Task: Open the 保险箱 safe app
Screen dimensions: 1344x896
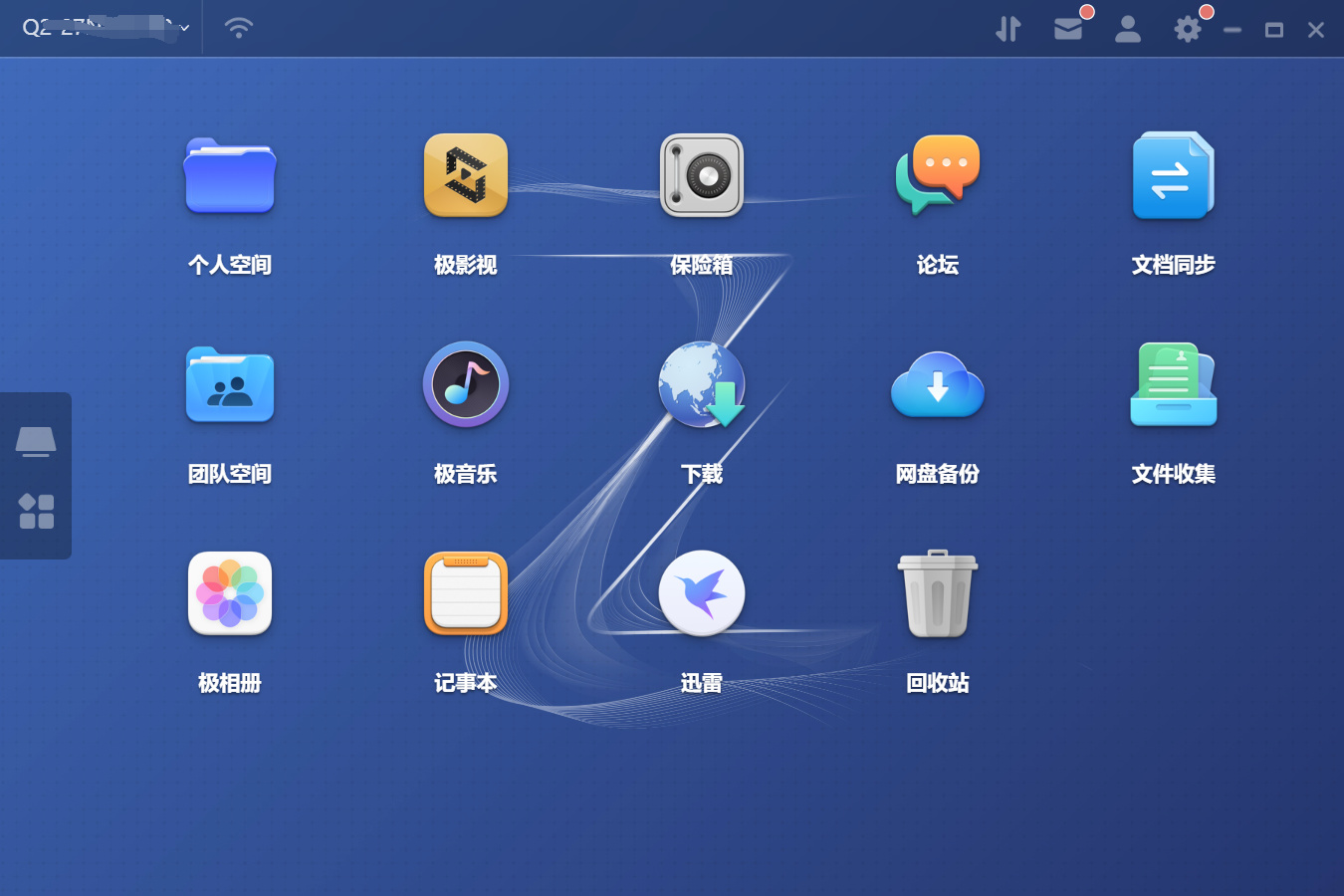Action: 702,176
